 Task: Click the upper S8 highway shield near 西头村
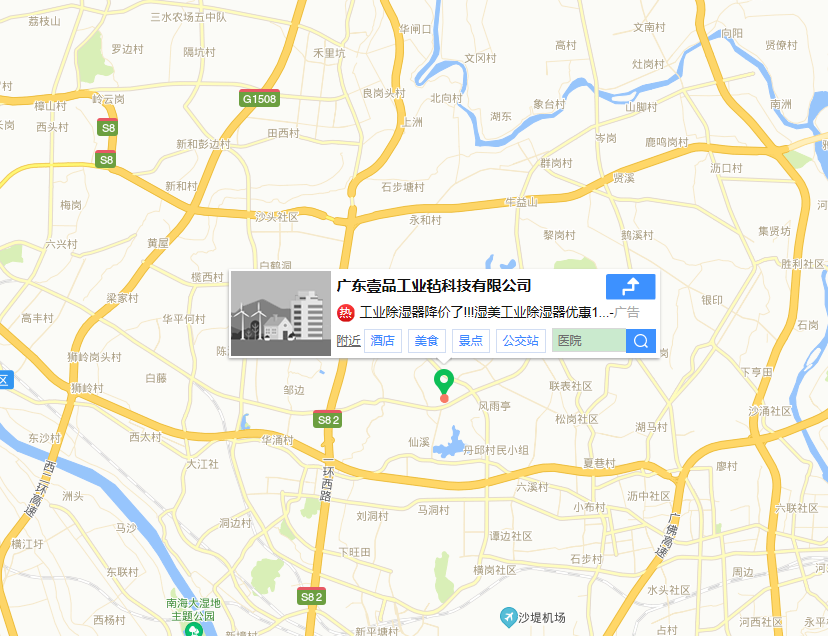(x=107, y=127)
